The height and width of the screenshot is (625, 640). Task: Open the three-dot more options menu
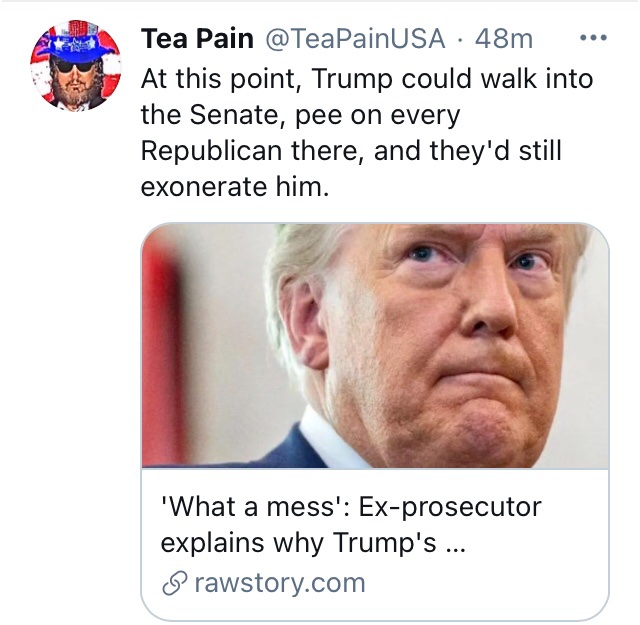(593, 39)
